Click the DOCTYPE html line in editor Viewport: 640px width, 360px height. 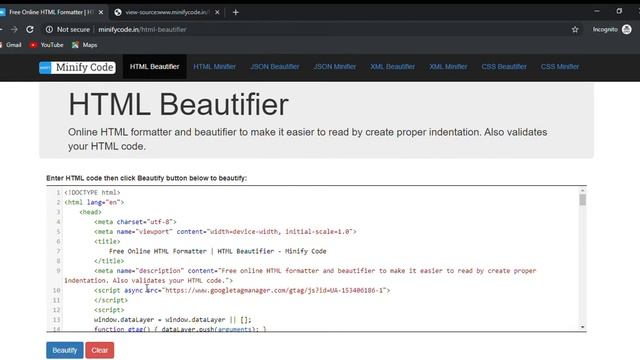[x=92, y=192]
